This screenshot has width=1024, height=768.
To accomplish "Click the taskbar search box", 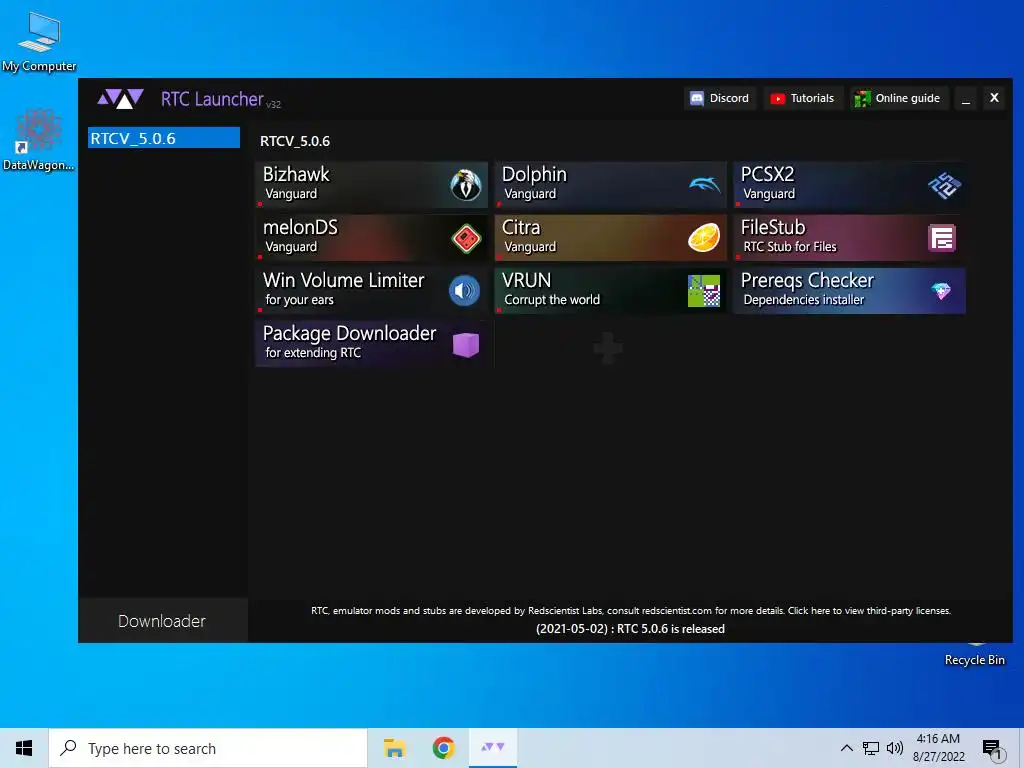I will point(208,748).
